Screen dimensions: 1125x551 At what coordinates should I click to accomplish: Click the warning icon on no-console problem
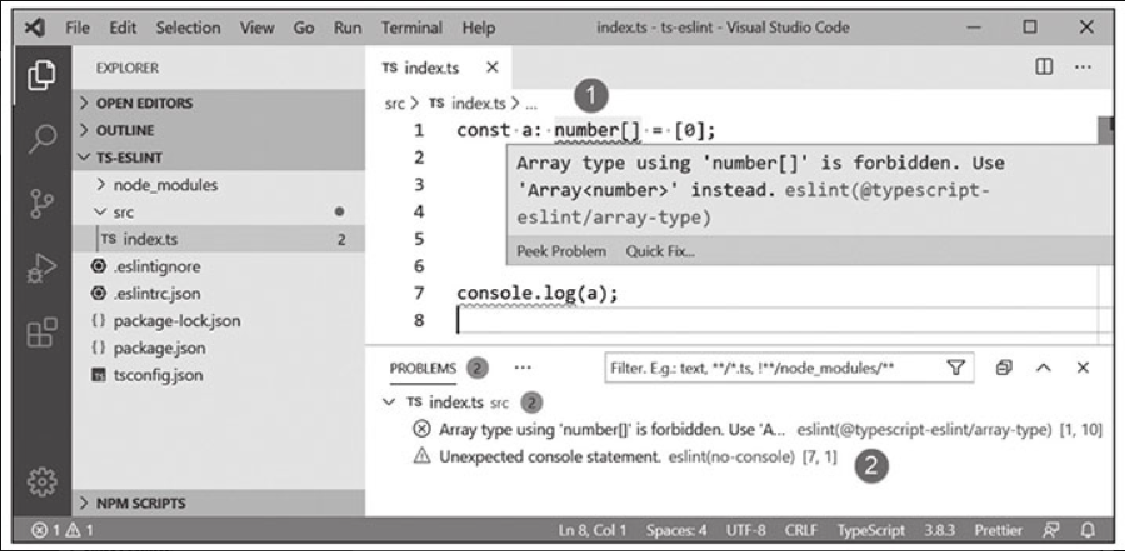pos(423,456)
